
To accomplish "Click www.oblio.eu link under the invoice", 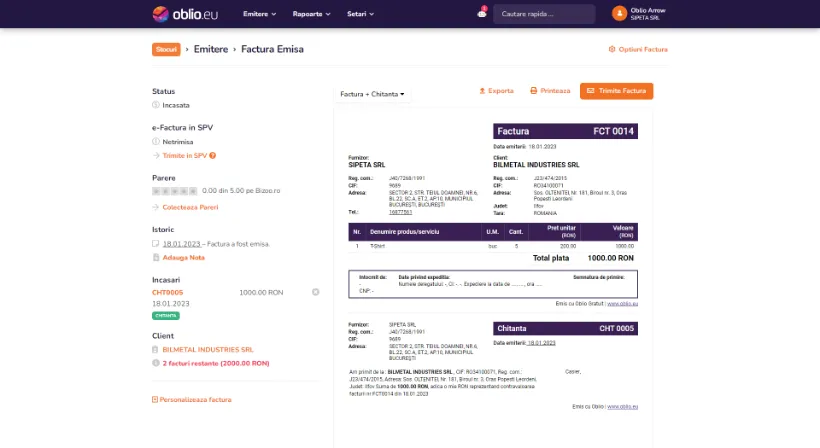I will [622, 304].
